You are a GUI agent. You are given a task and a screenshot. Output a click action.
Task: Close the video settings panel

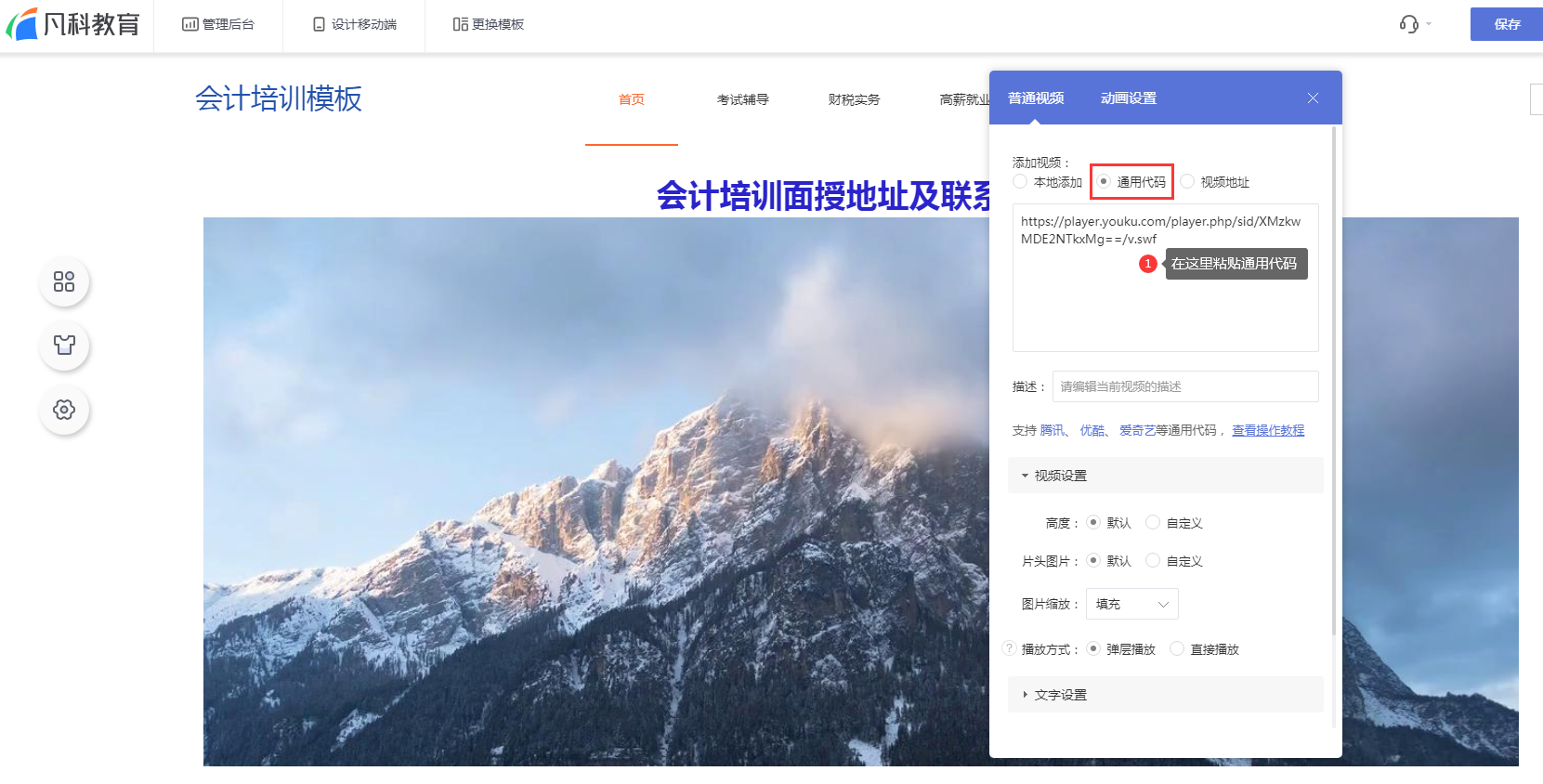coord(1313,98)
